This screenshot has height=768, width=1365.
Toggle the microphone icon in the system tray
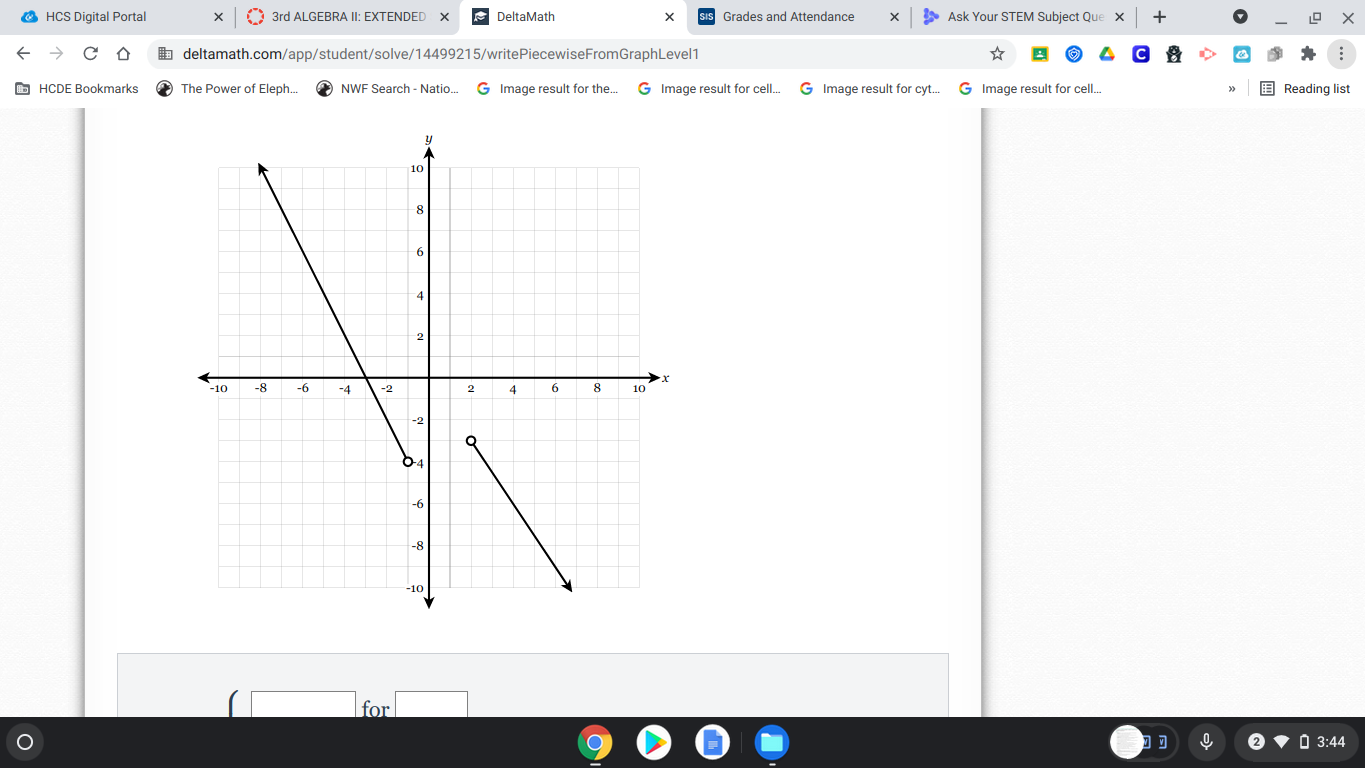coord(1206,742)
